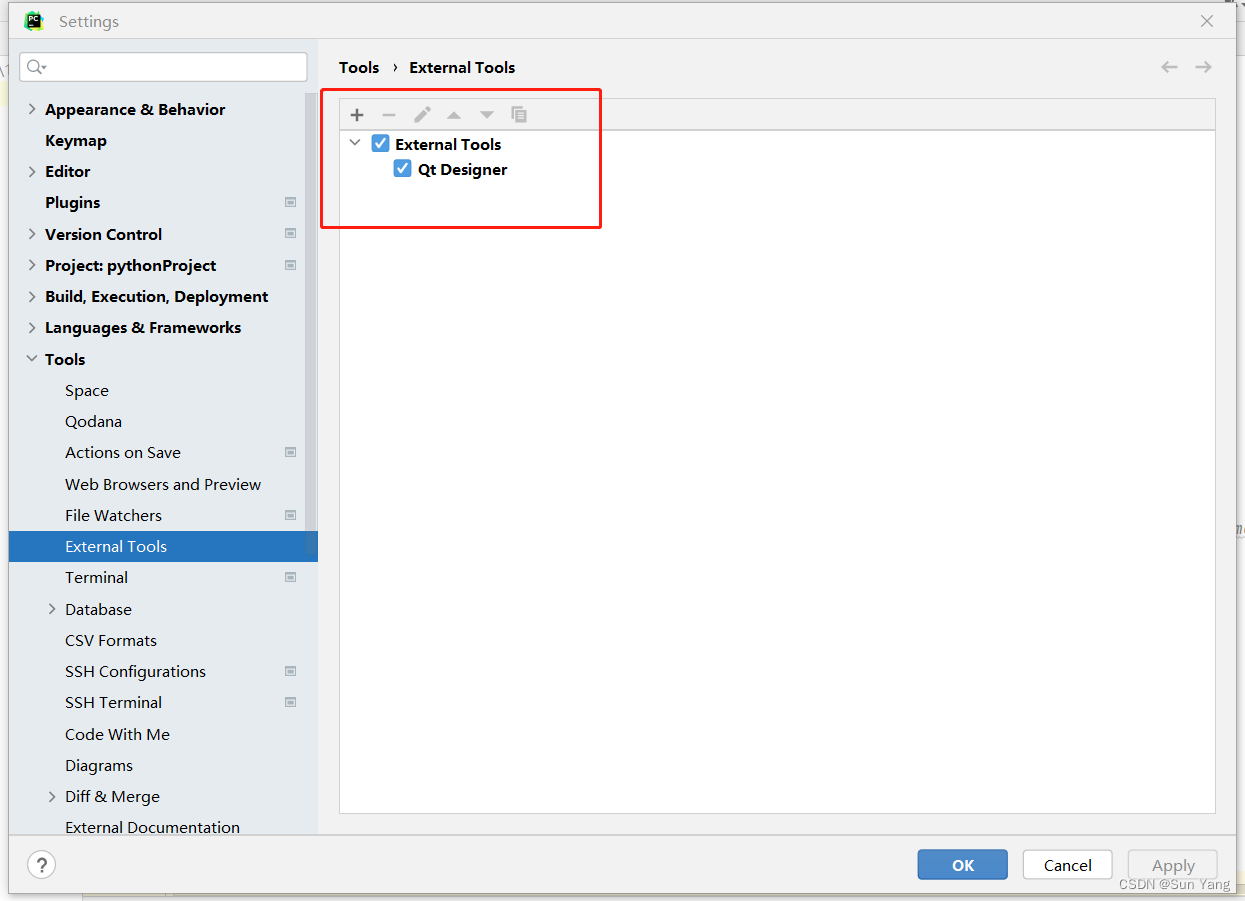Collapse the External Tools group chevron
The image size is (1245, 901).
pos(355,143)
